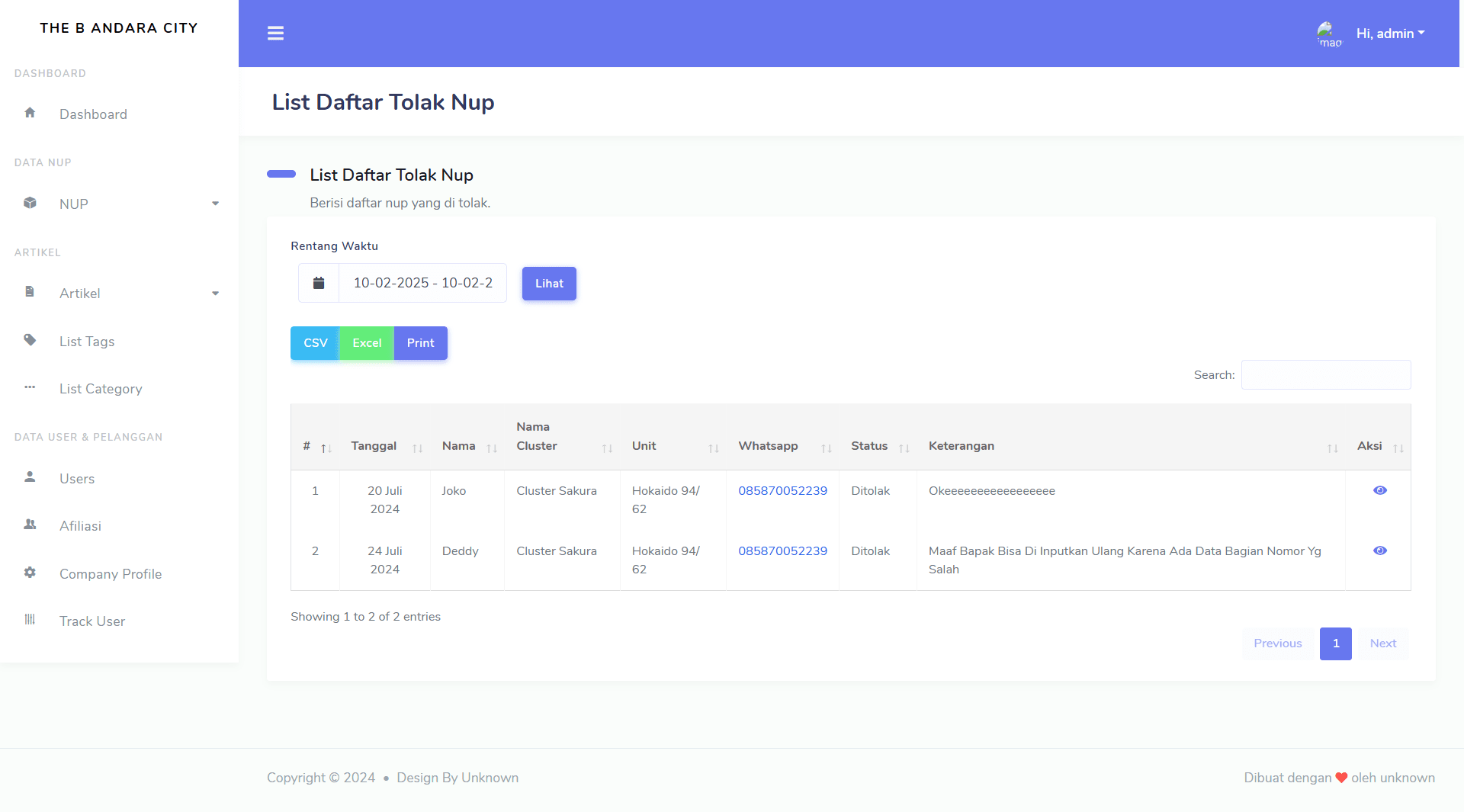Click the NUP cube icon in sidebar
The width and height of the screenshot is (1464, 812).
coord(30,203)
